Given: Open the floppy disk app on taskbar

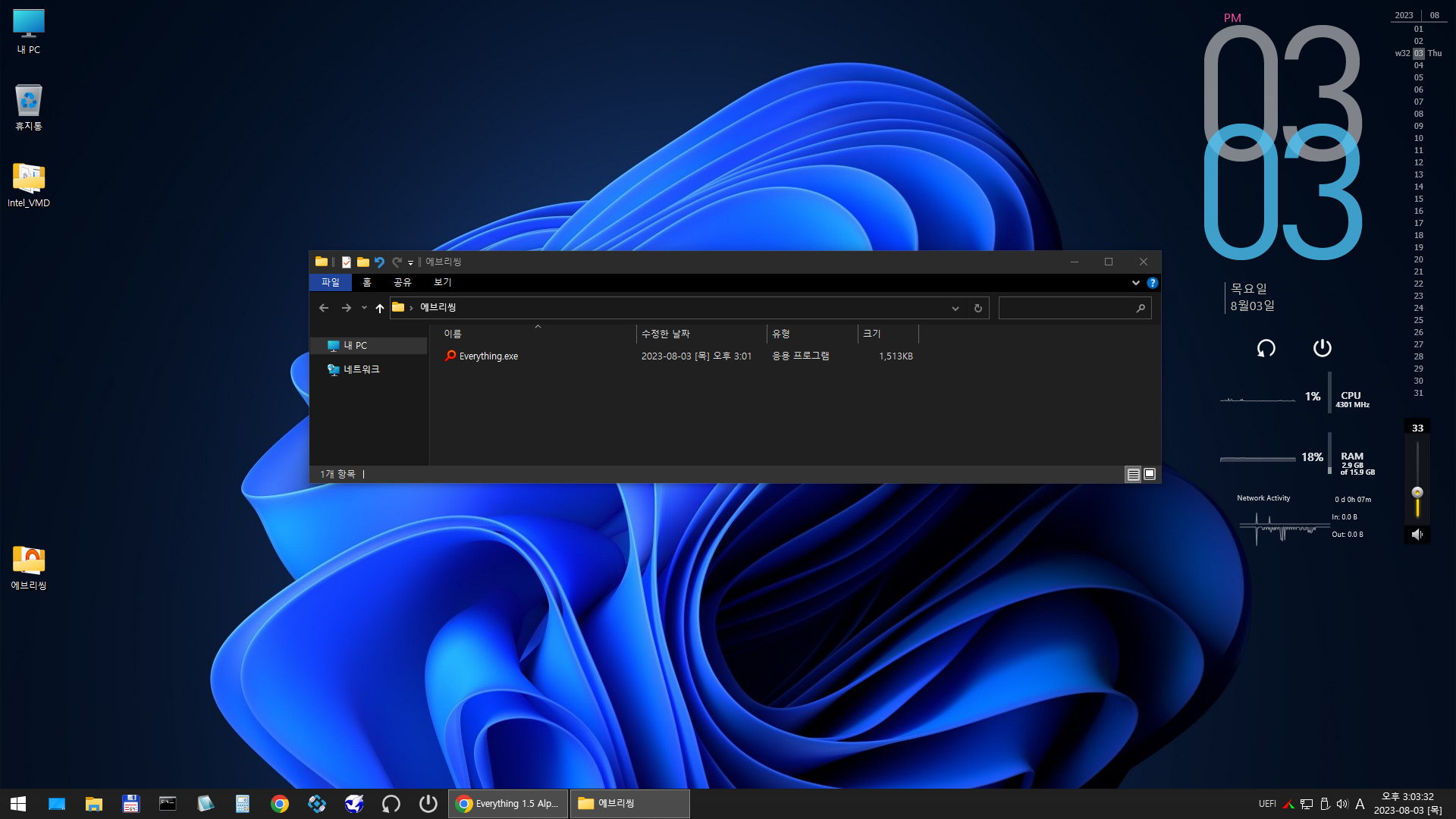Looking at the screenshot, I should pos(131,804).
